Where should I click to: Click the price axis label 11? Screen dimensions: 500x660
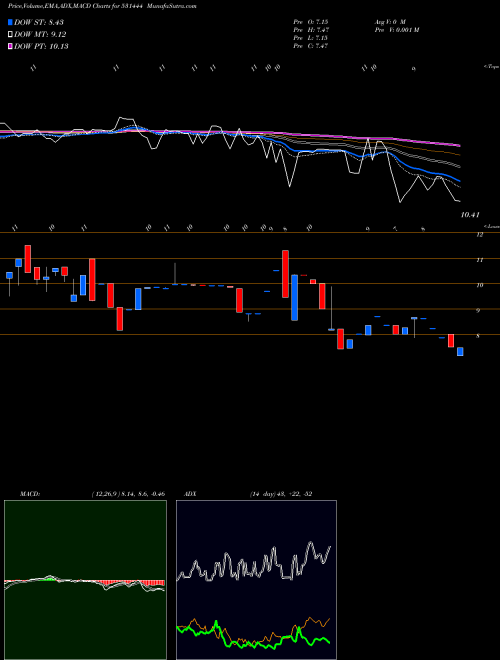pyautogui.click(x=479, y=260)
